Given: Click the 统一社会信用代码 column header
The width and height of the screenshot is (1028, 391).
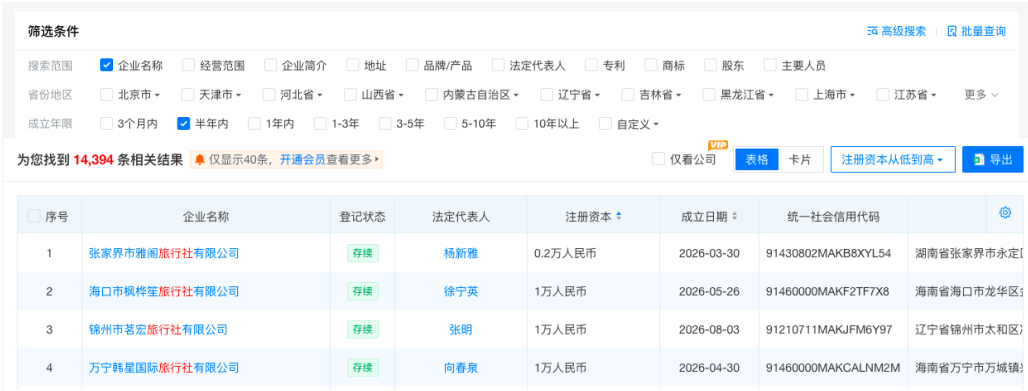Looking at the screenshot, I should point(833,216).
